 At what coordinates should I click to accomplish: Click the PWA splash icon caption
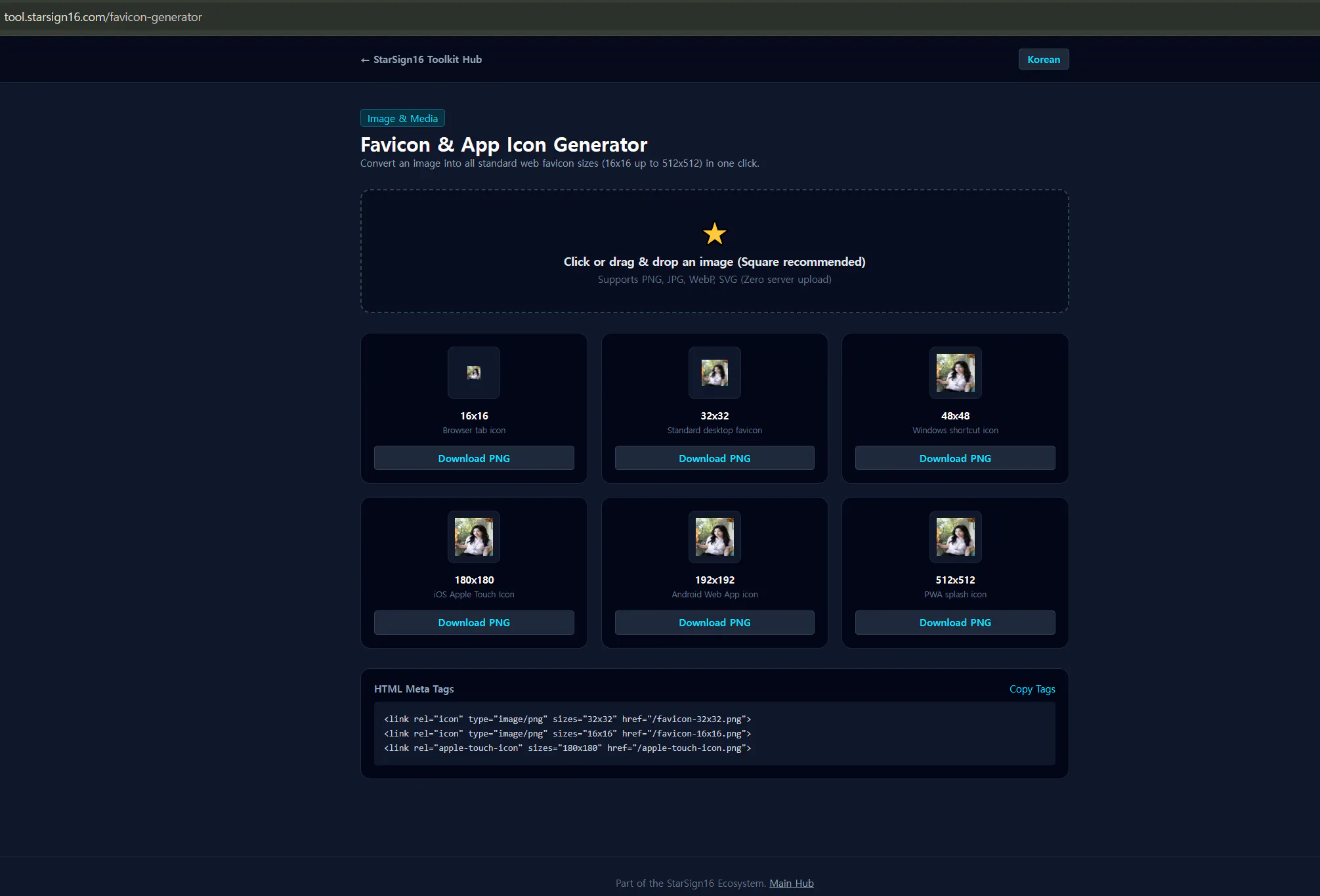pos(955,594)
